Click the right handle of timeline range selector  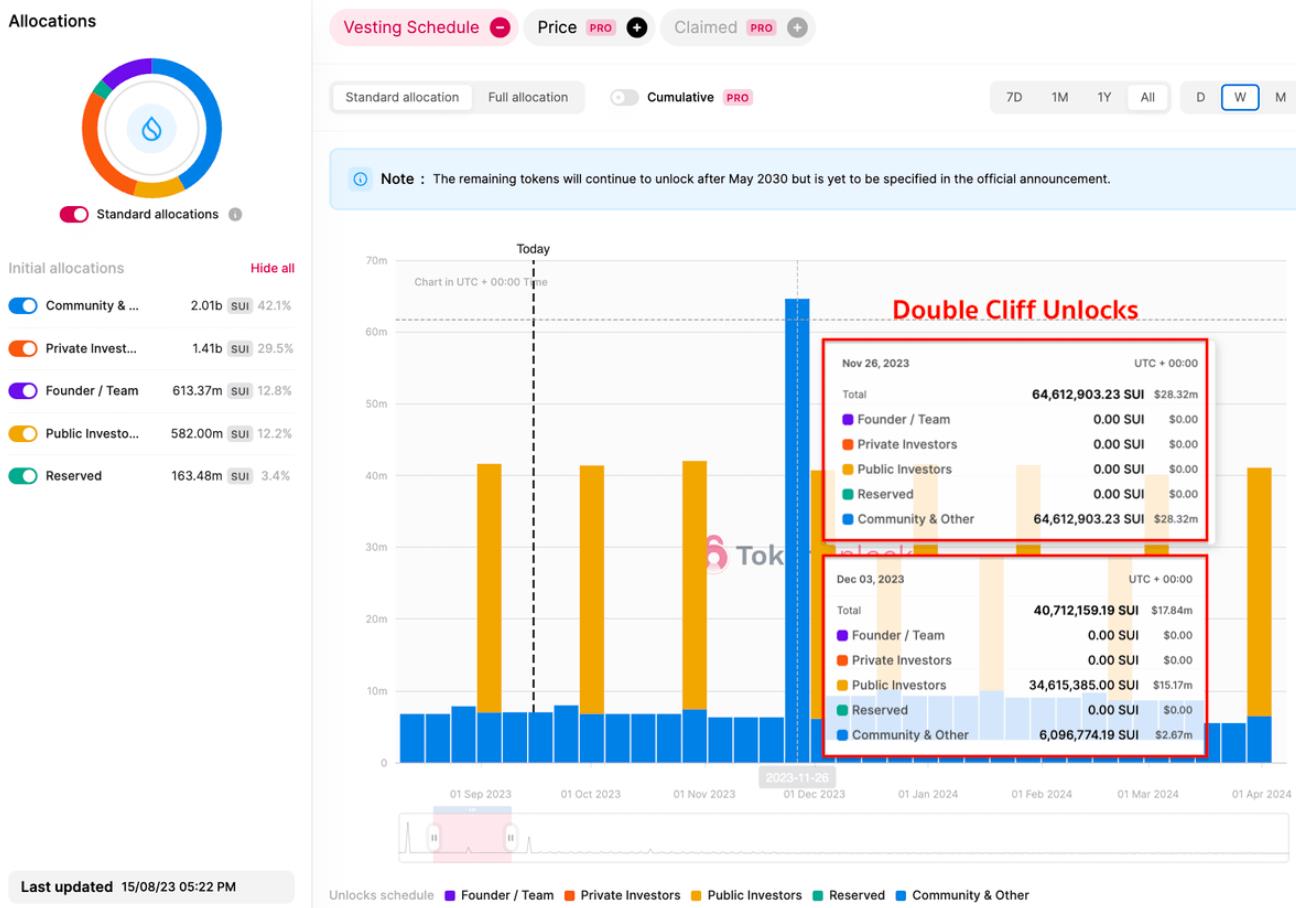[x=511, y=837]
